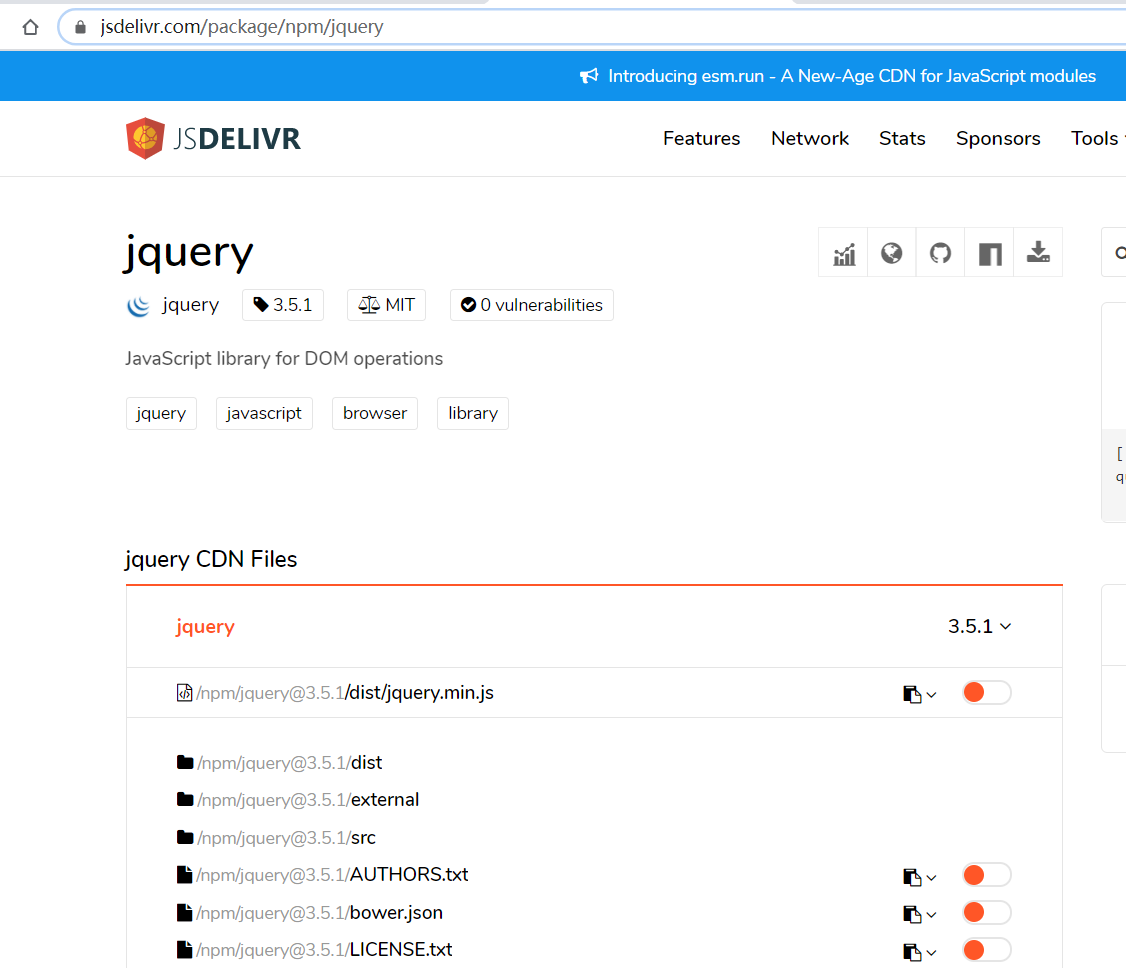
Task: Click the folder icon beside external
Action: tap(185, 799)
